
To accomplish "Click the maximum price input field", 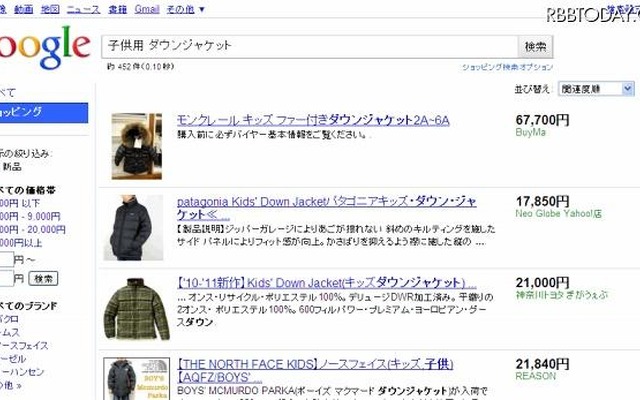I will 7,278.
